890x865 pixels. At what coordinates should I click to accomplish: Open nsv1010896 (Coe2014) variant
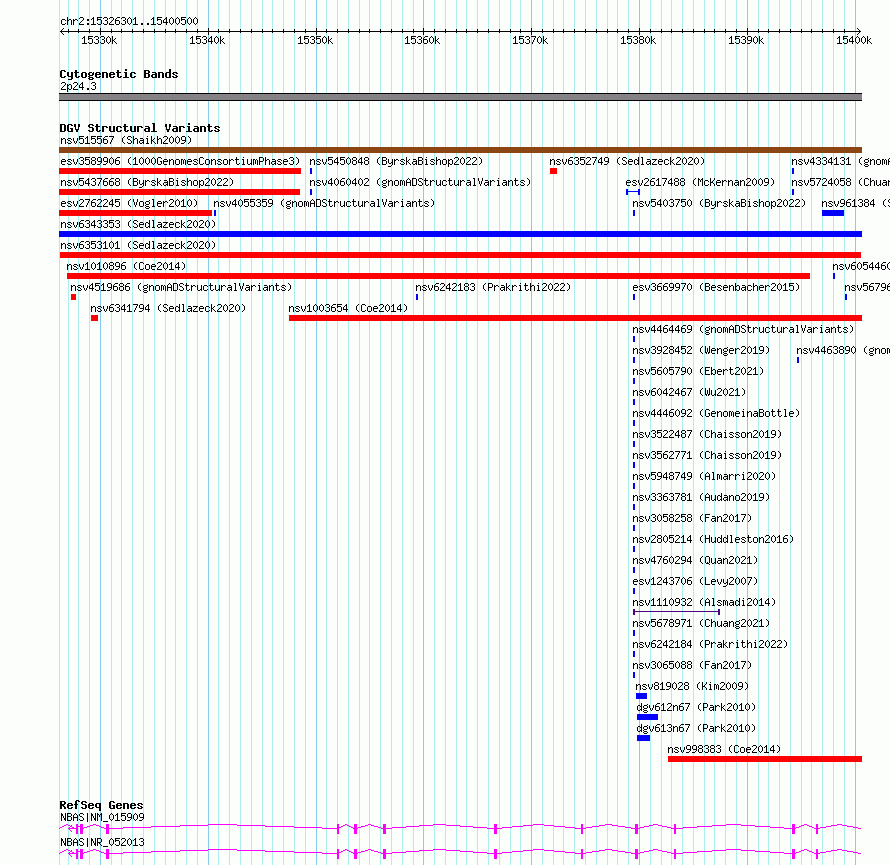[126, 266]
